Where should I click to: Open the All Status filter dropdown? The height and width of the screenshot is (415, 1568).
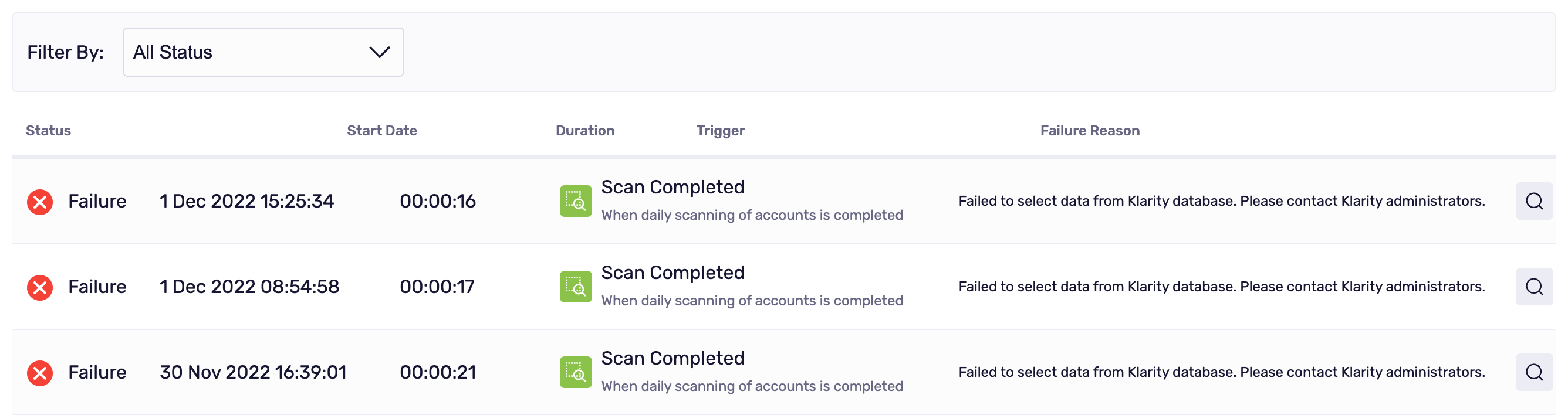[x=263, y=52]
